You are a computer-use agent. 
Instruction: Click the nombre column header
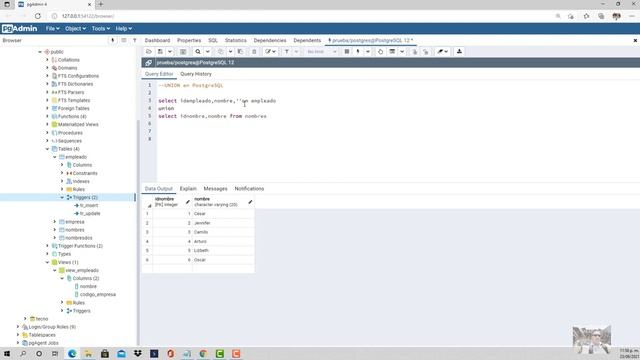click(x=223, y=202)
